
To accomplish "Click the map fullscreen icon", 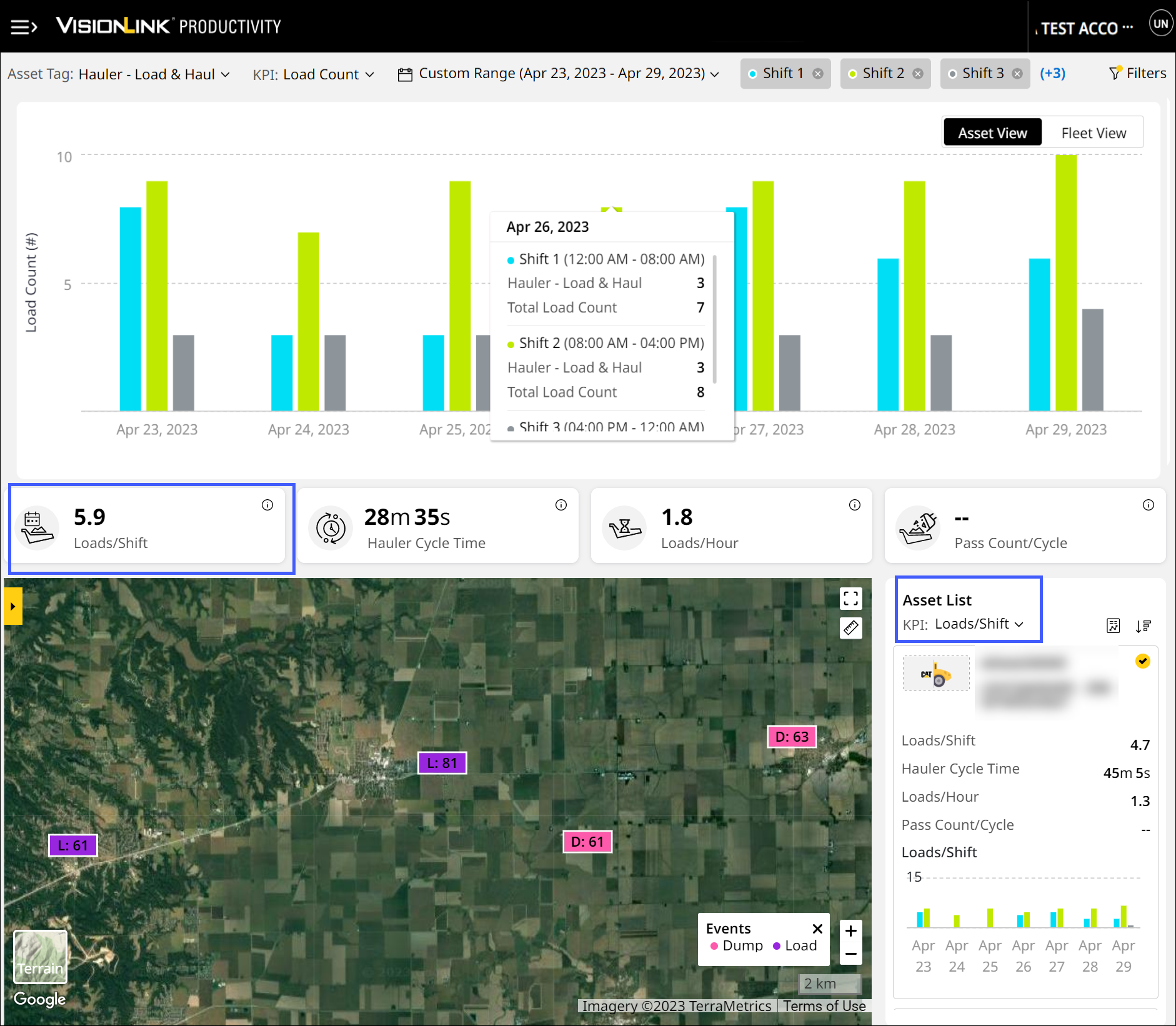I will [x=850, y=599].
